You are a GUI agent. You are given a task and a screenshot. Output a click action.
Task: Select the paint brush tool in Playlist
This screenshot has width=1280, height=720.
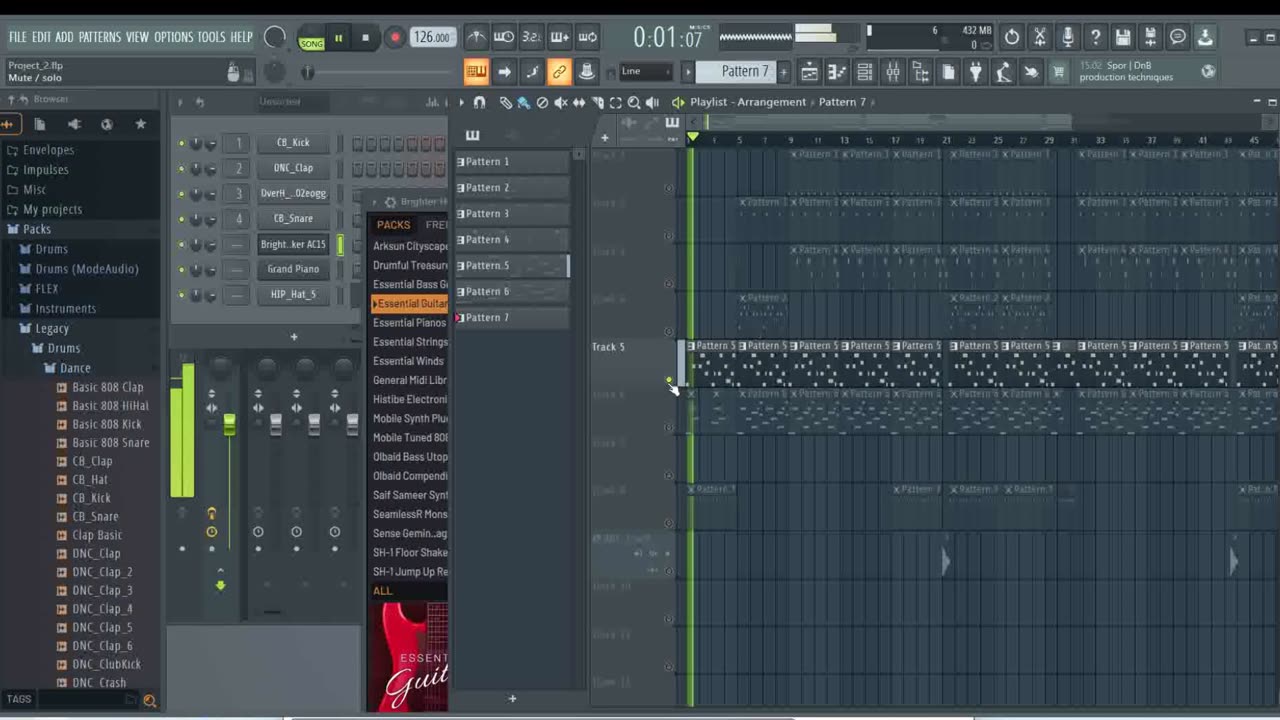(x=523, y=102)
